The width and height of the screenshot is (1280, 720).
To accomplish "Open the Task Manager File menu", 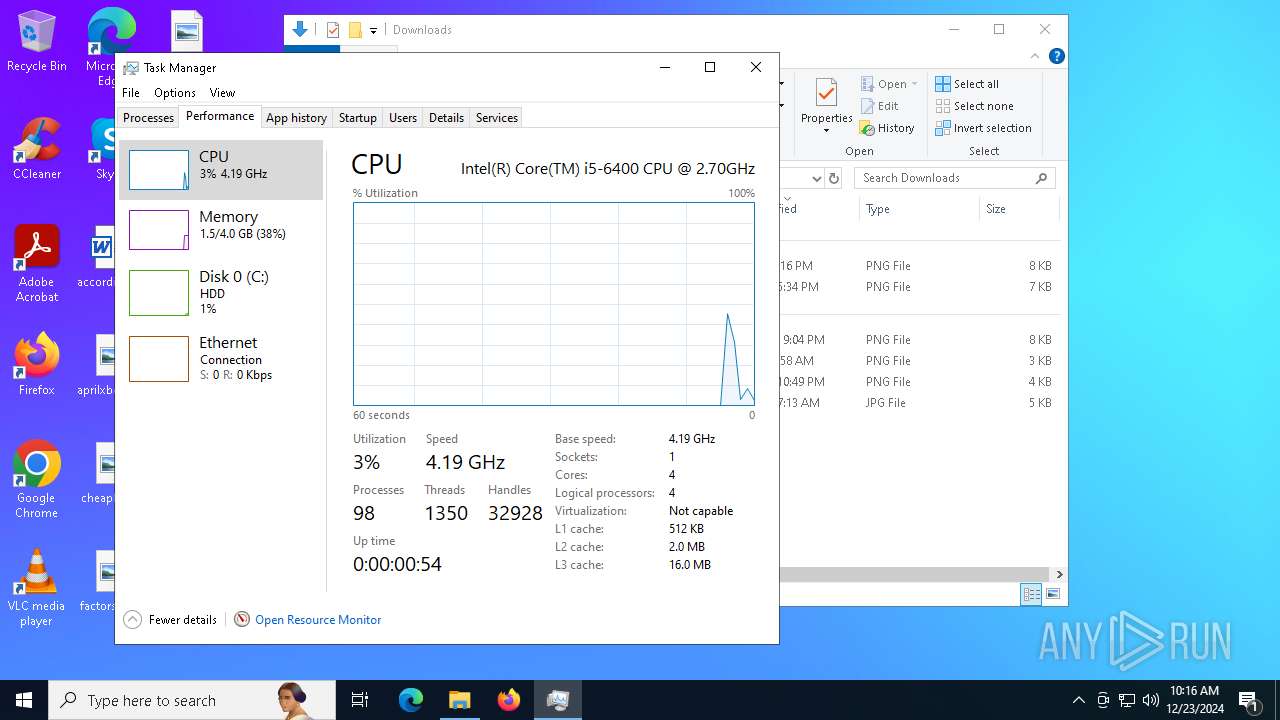I will 131,93.
